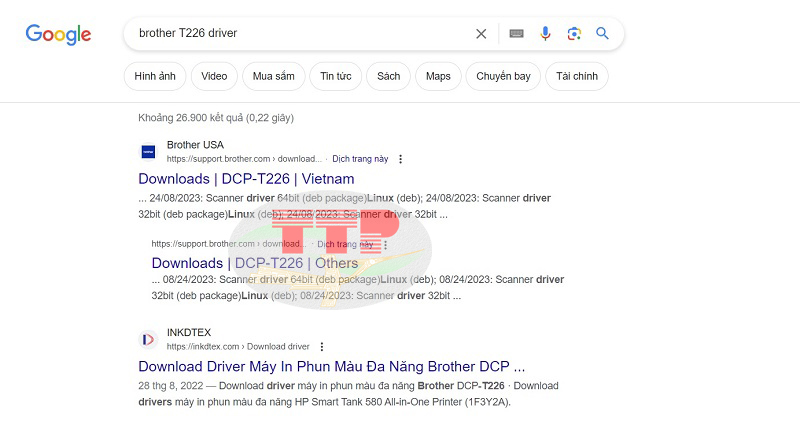The image size is (800, 432).
Task: Open Downloads | DCP-T226 | Others result
Action: [255, 263]
